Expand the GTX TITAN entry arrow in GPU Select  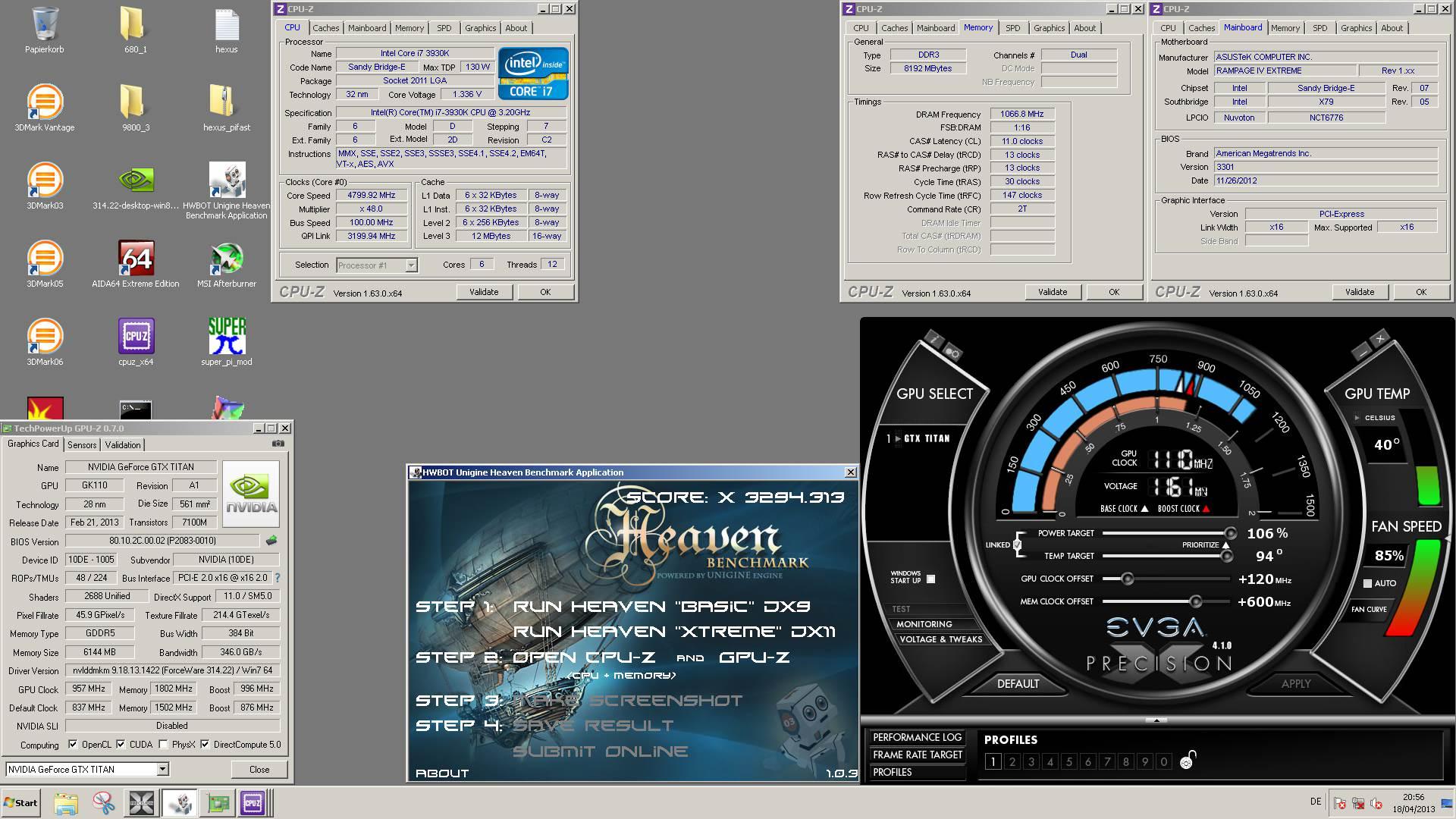click(x=898, y=438)
